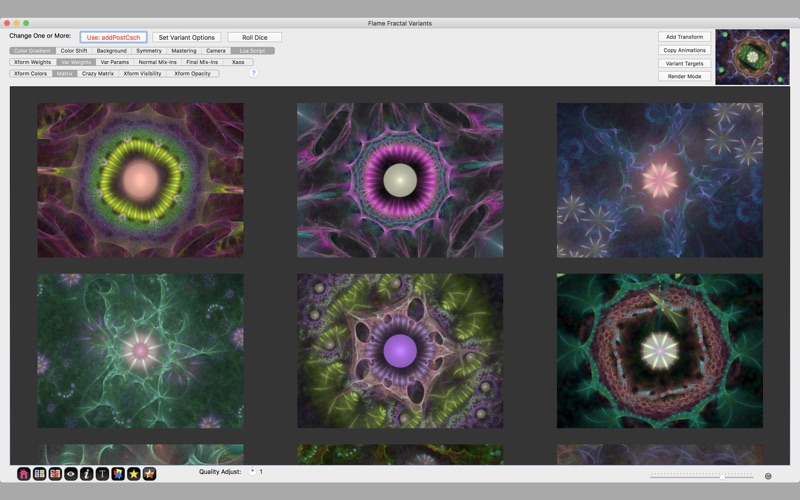Screen dimensions: 800x500
Task: Select the Matrix segment
Action: point(65,73)
